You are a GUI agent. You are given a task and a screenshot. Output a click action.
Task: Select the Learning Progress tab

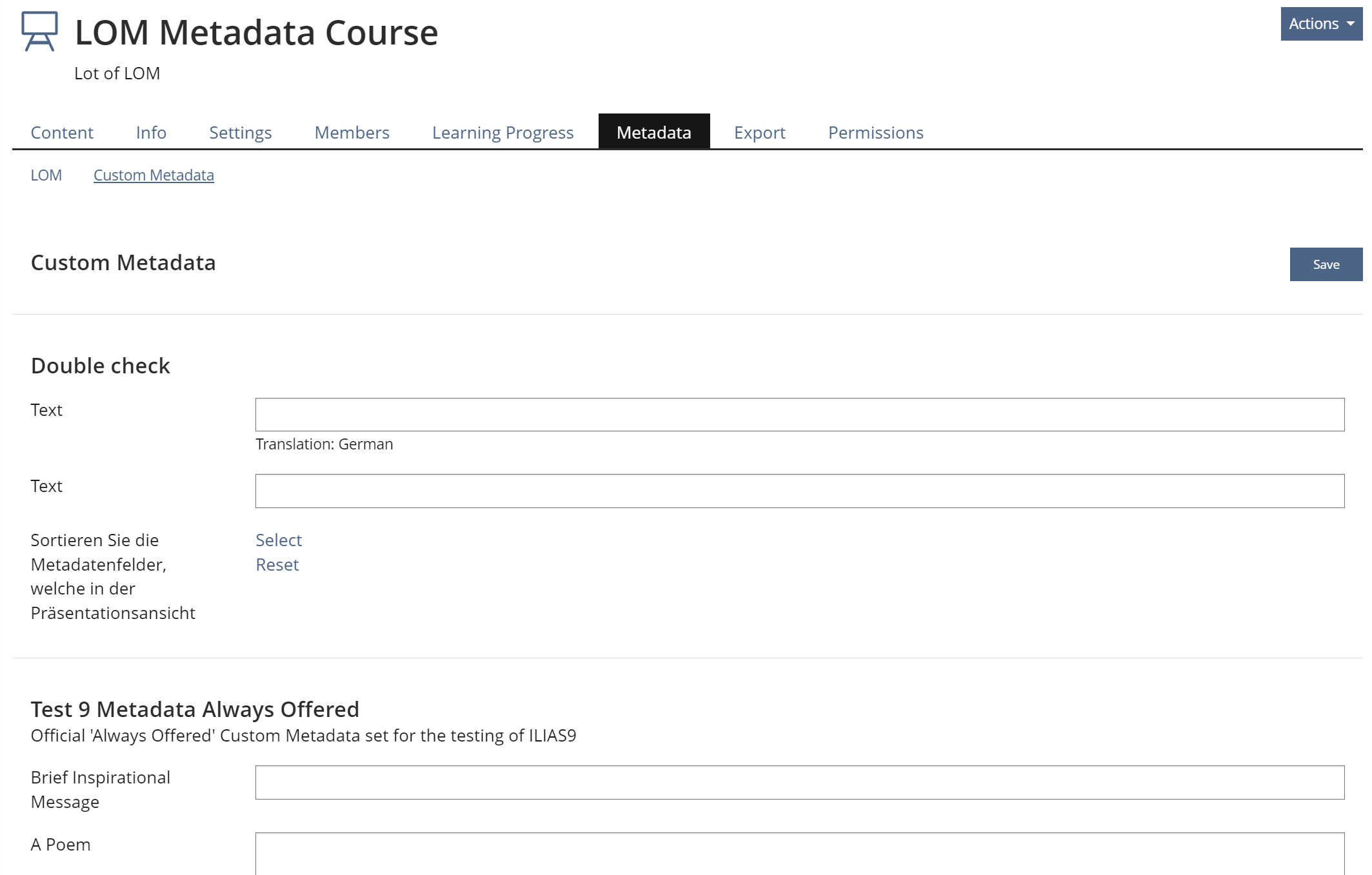[502, 132]
